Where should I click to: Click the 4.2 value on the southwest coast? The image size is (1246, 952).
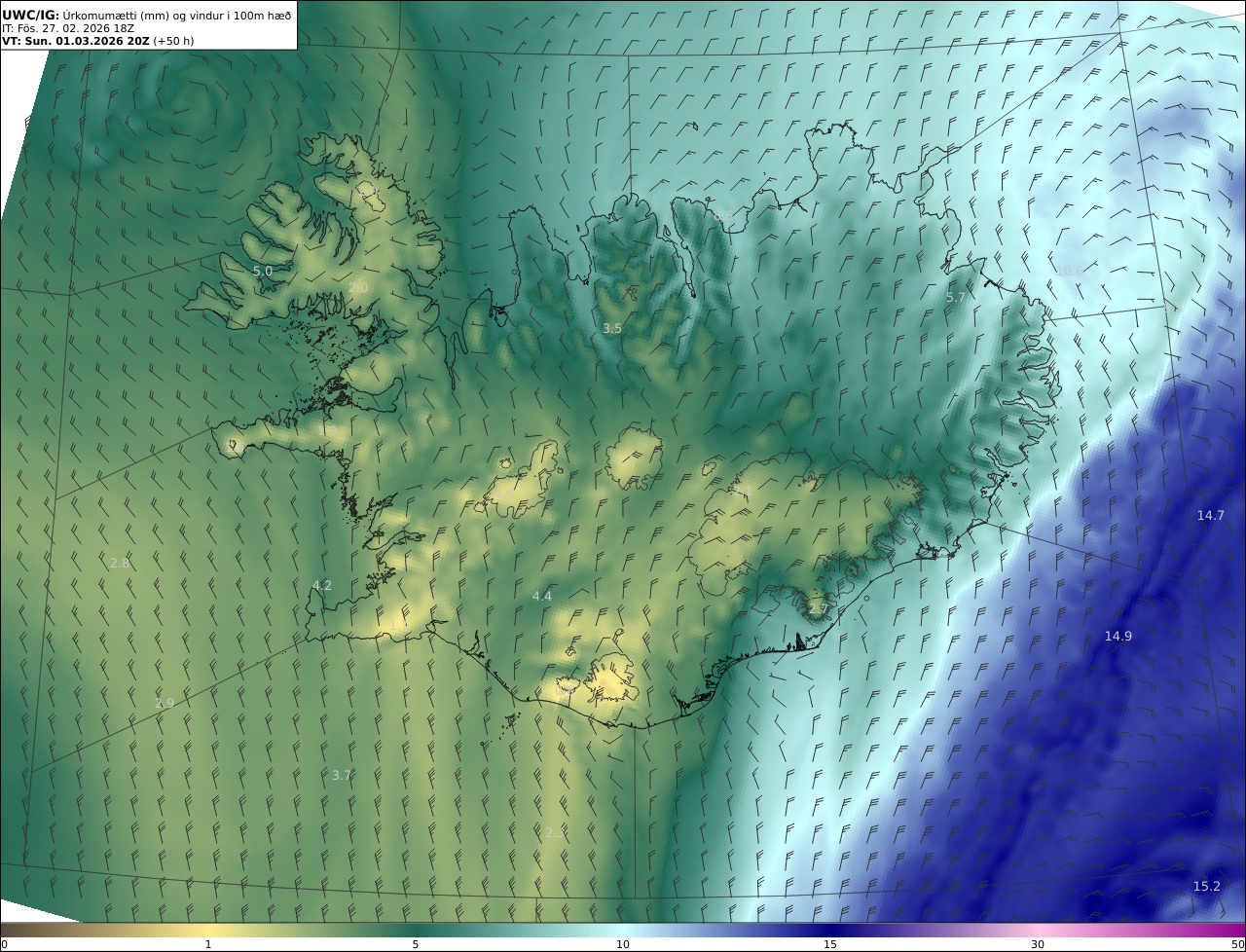[x=322, y=585]
